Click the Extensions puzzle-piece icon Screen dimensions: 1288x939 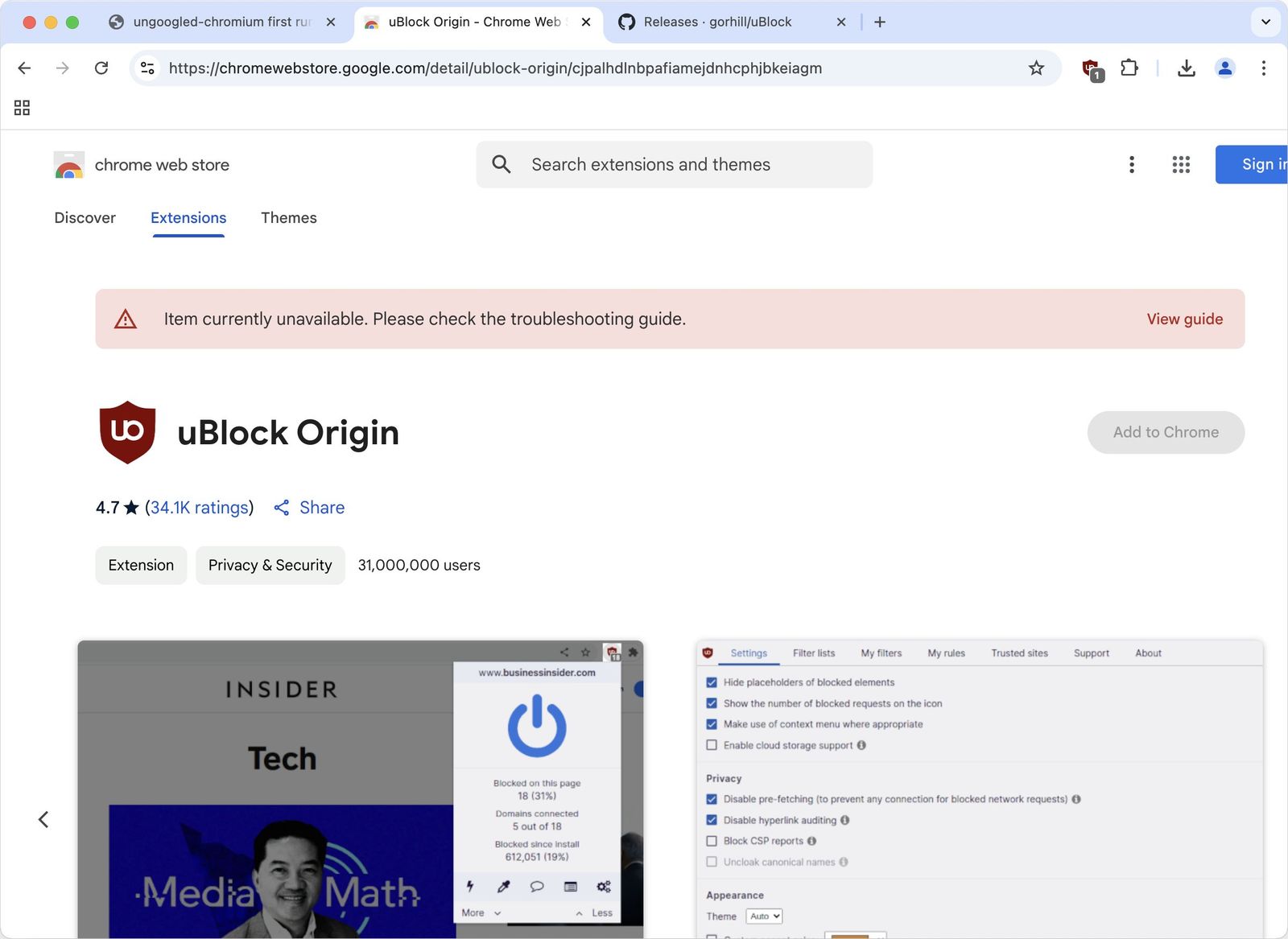pyautogui.click(x=1129, y=68)
